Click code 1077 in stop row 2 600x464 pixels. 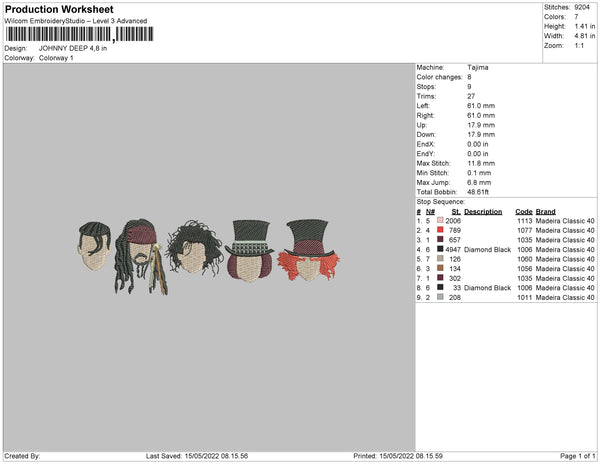click(525, 230)
